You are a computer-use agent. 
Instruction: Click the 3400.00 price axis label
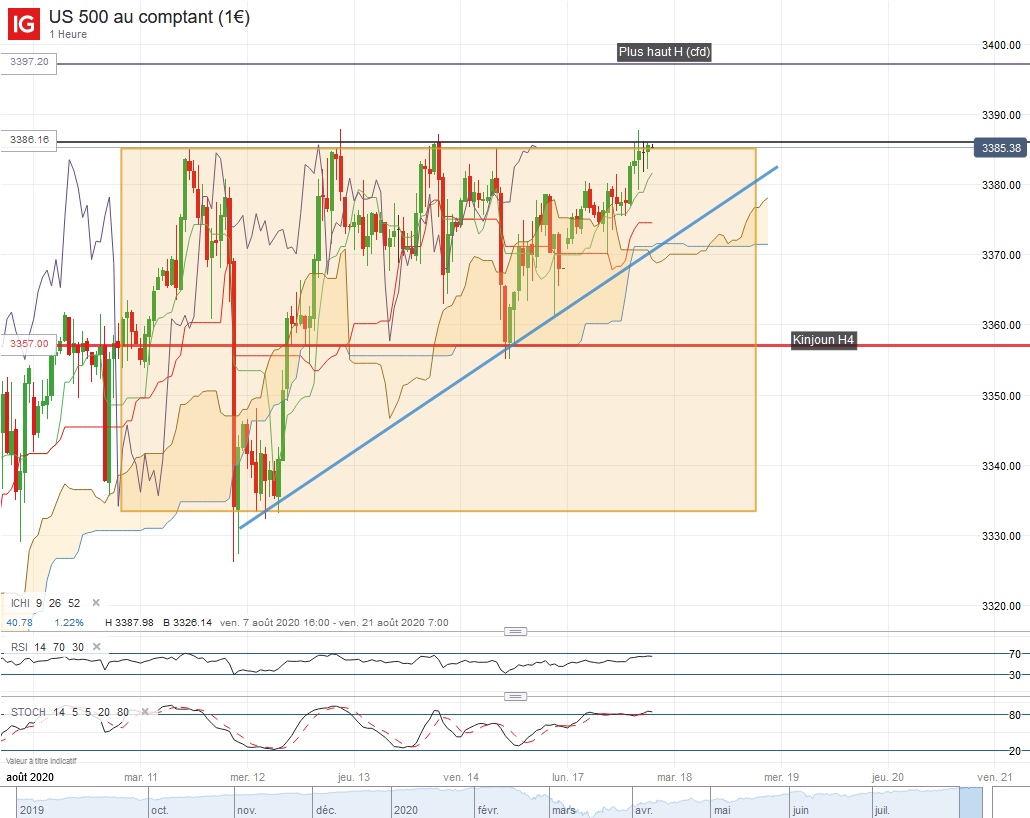[1001, 45]
